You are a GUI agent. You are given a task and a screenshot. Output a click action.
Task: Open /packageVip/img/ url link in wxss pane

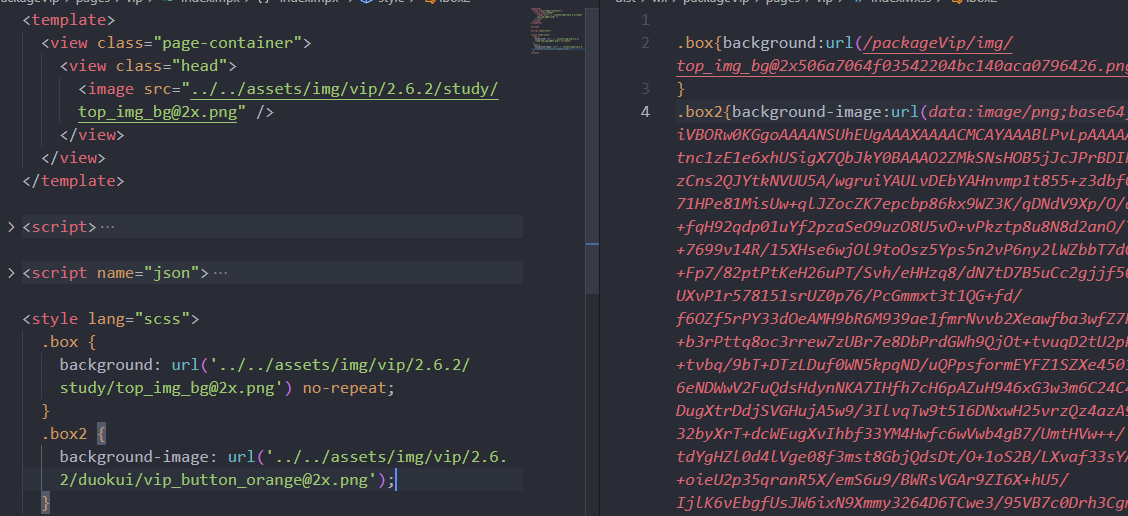point(937,43)
